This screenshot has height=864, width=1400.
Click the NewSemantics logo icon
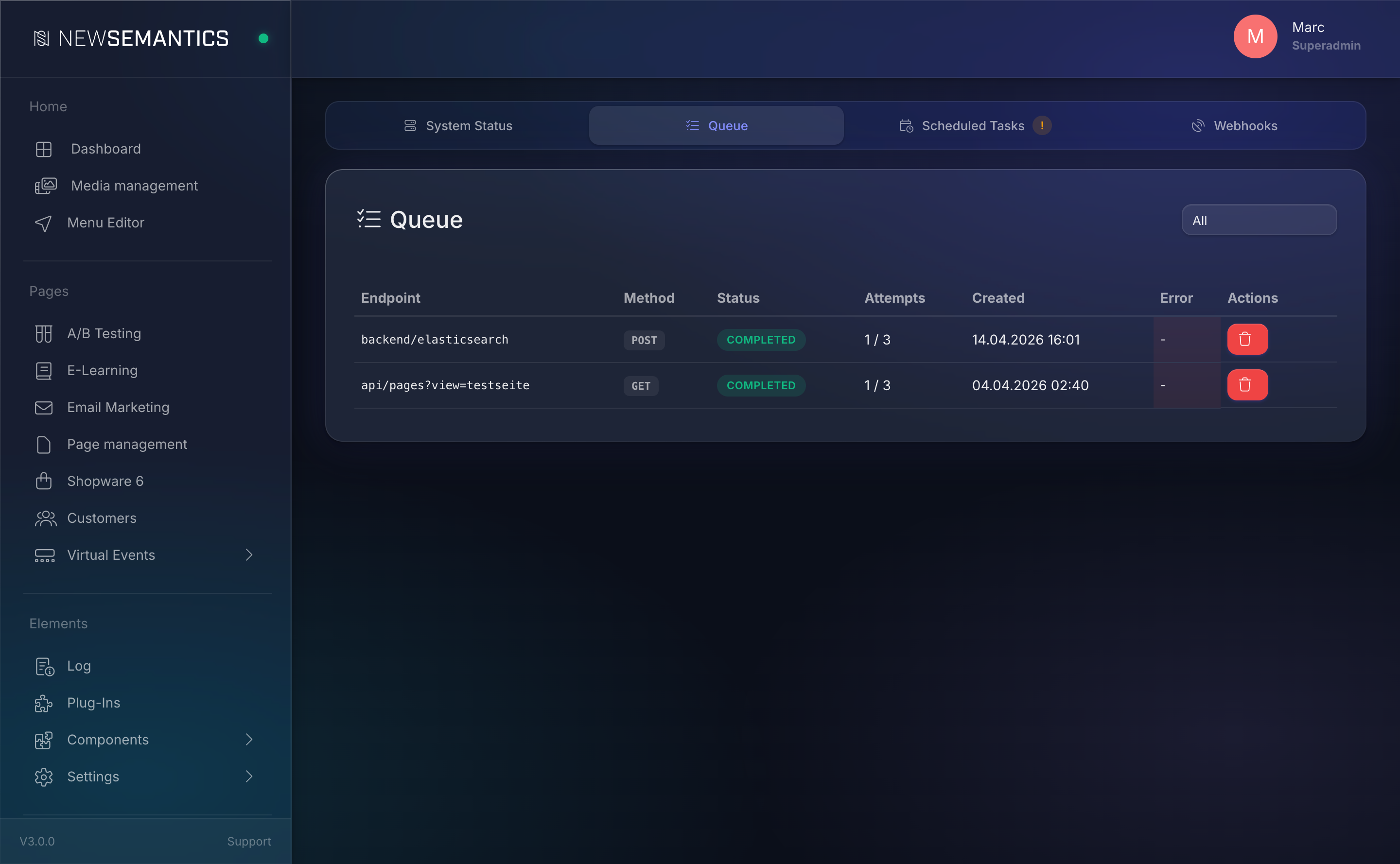click(41, 38)
